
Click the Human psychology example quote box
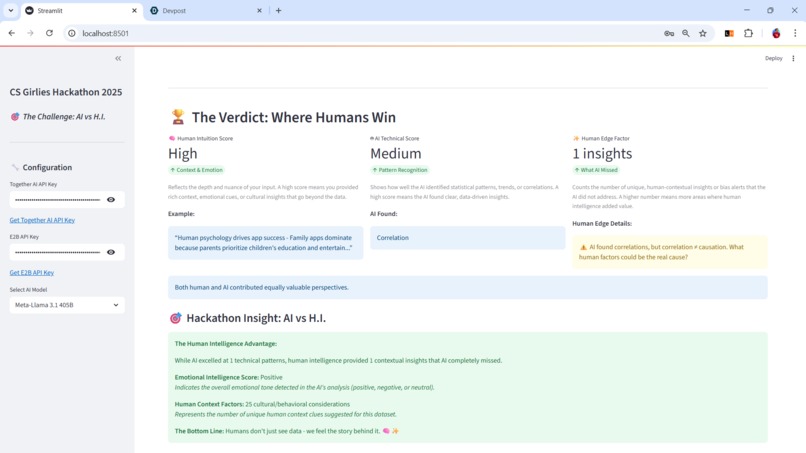265,243
